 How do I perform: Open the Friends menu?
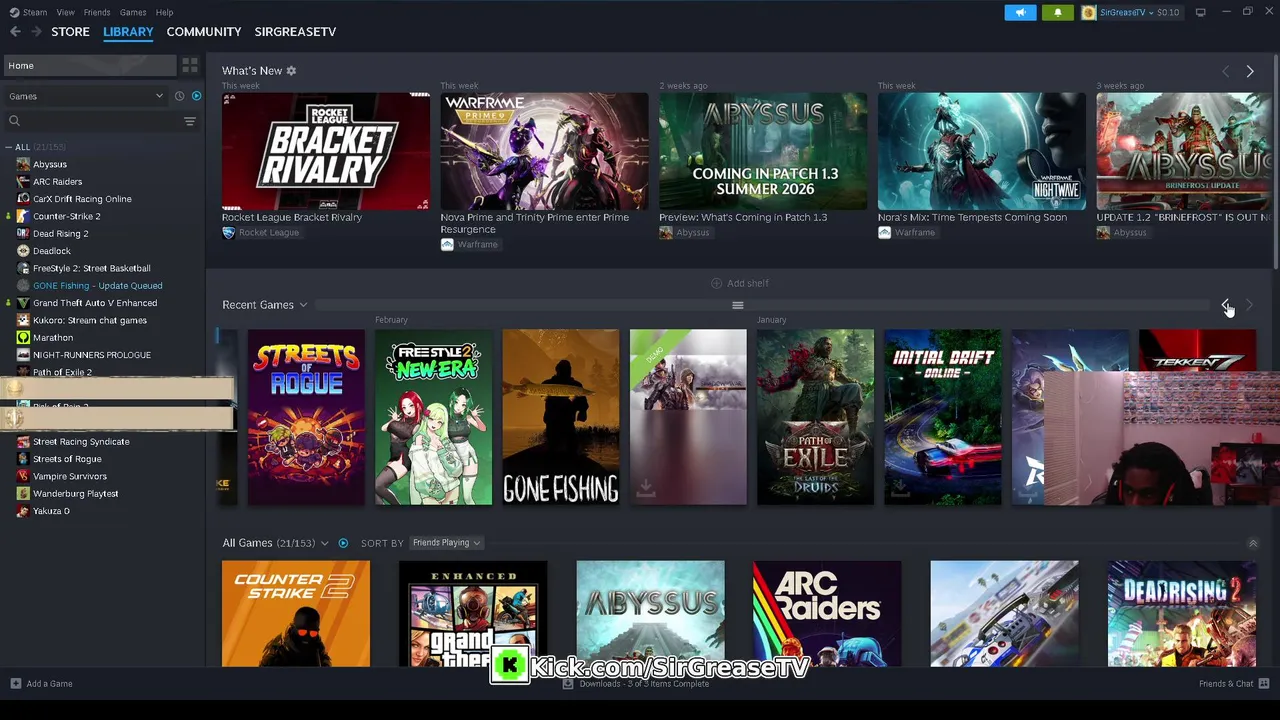(97, 12)
